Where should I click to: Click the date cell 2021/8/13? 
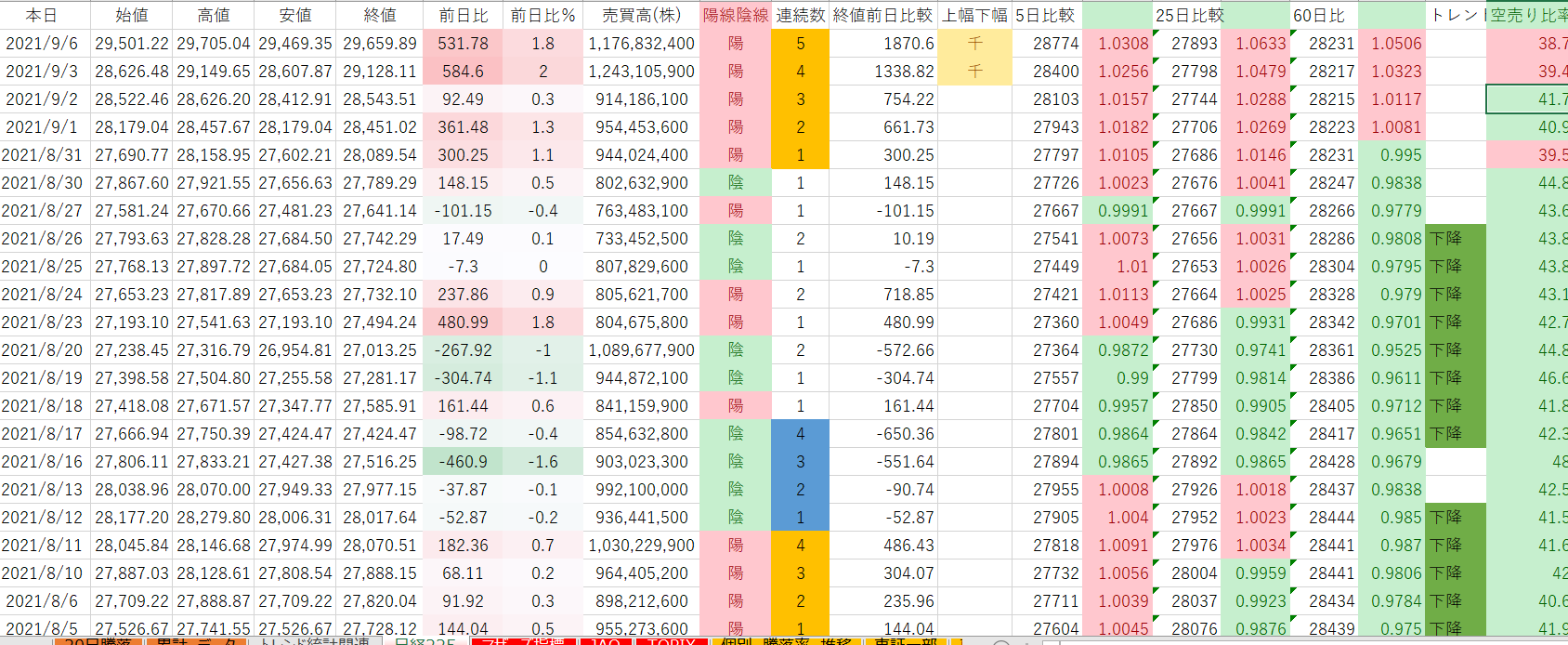click(45, 489)
